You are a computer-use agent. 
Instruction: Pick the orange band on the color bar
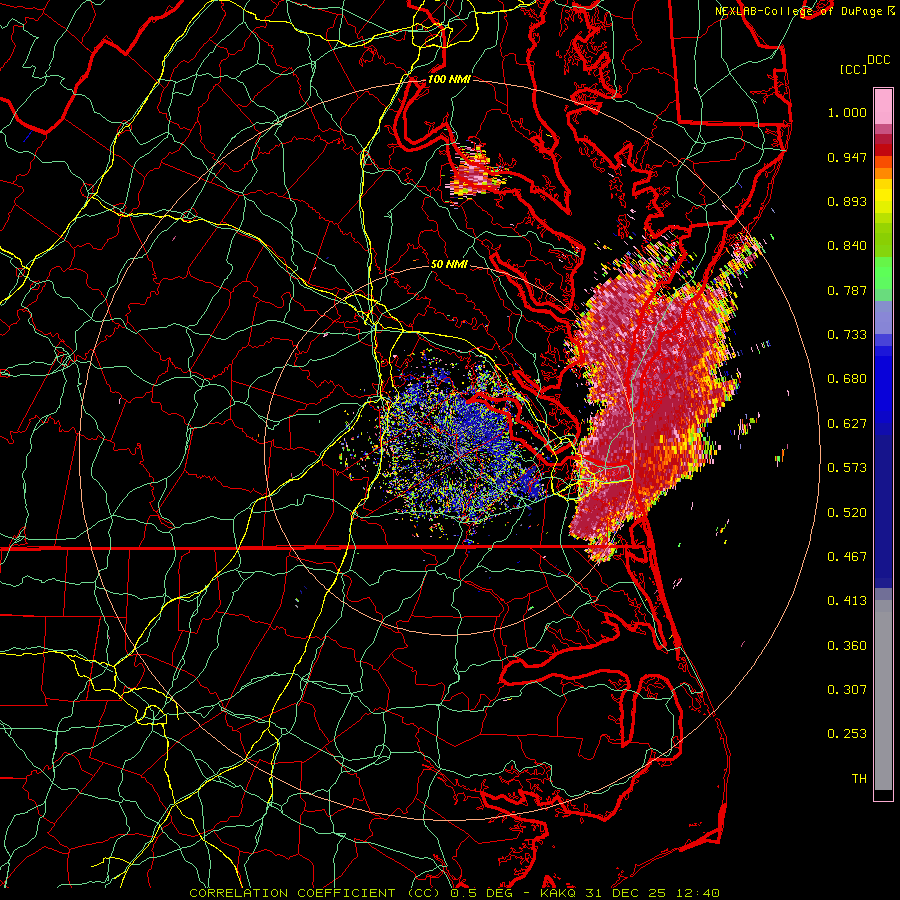click(883, 168)
